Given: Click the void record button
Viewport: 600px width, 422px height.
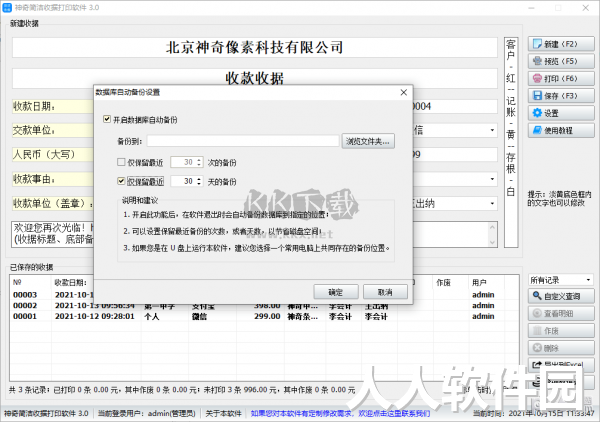Looking at the screenshot, I should (x=561, y=331).
